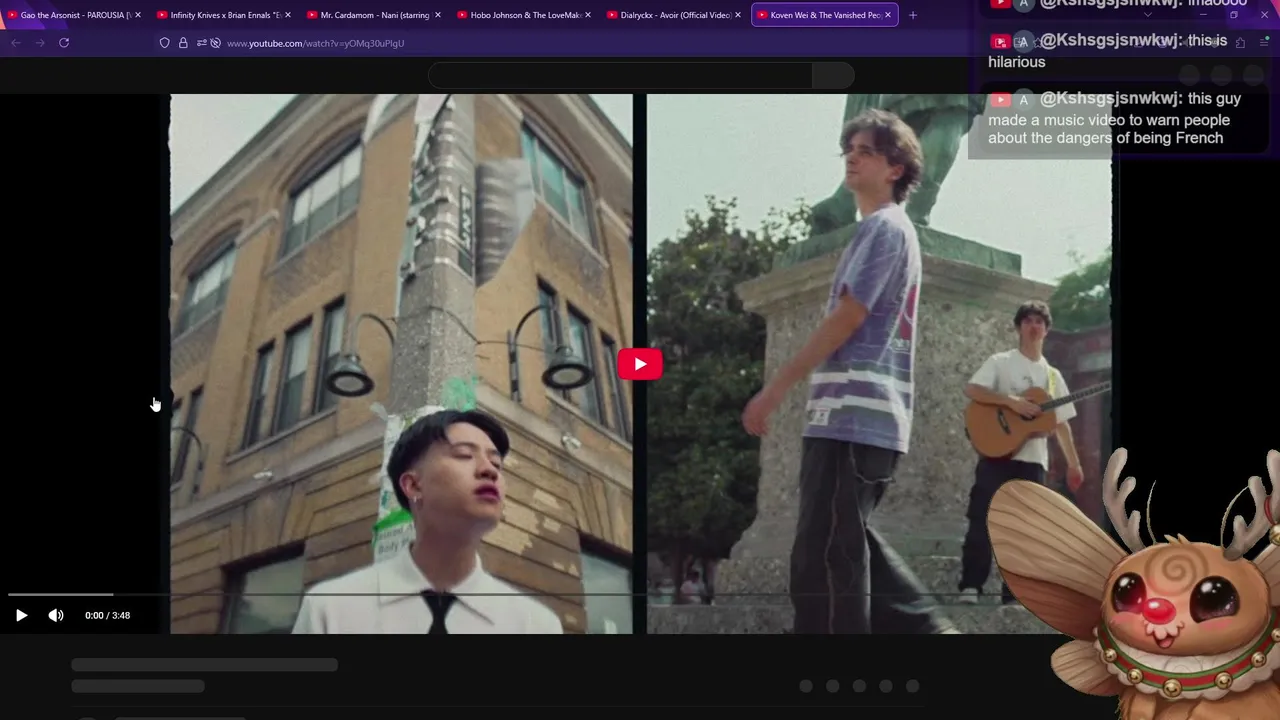Click the chat message about 'dangers of being French'
Viewport: 1280px width, 720px height.
pyautogui.click(x=1115, y=118)
